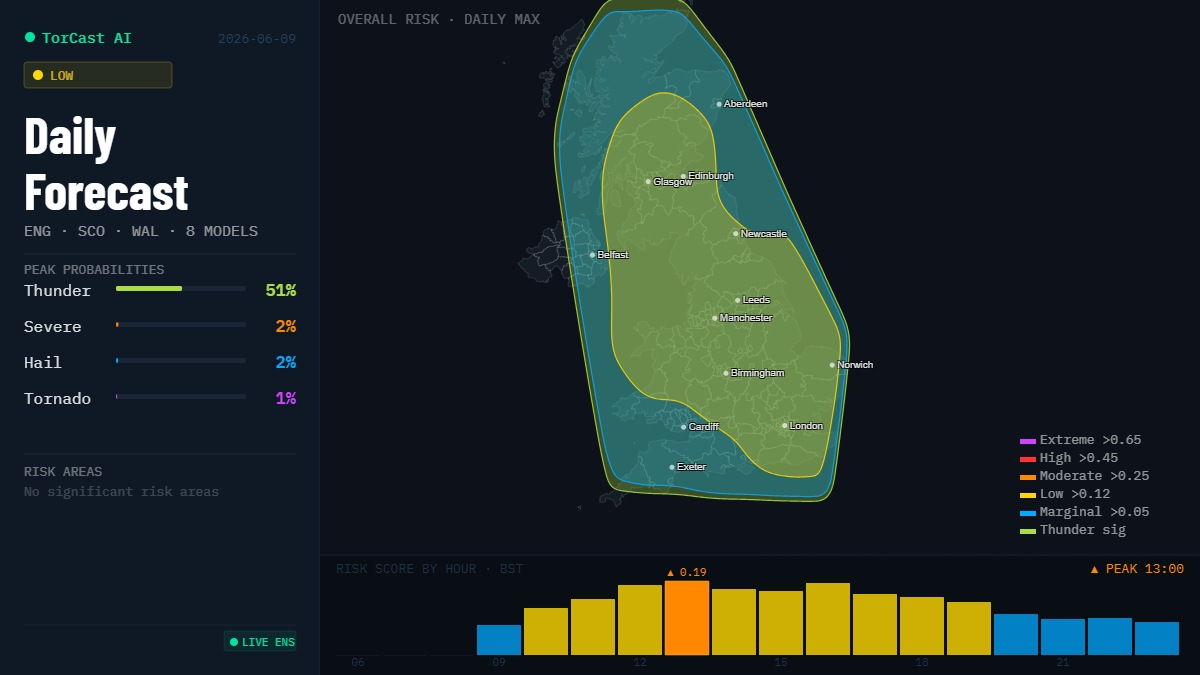Screen dimensions: 1200x675
Task: Click the LIVE ENS status badge
Action: click(260, 642)
